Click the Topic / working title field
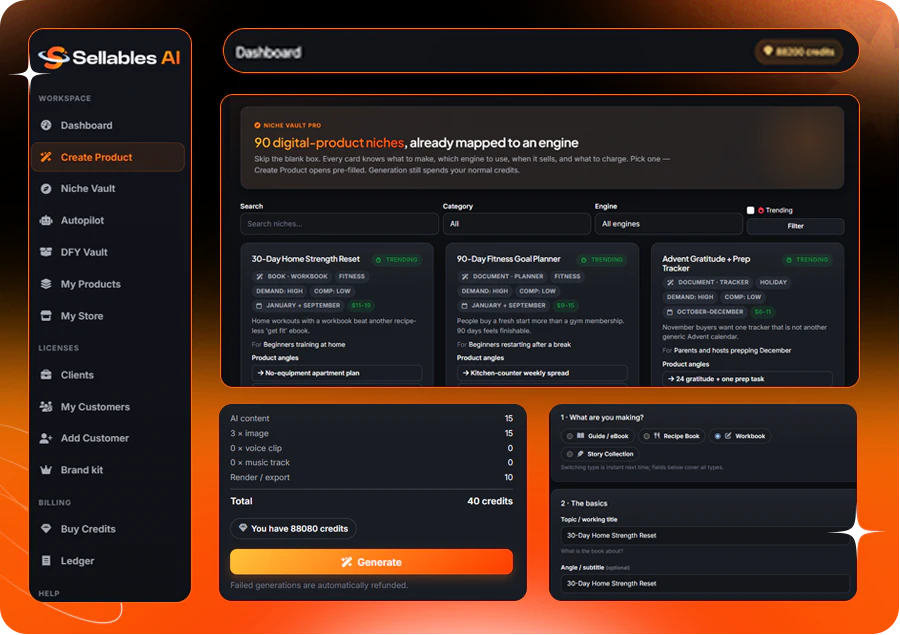The image size is (900, 635). [x=705, y=535]
